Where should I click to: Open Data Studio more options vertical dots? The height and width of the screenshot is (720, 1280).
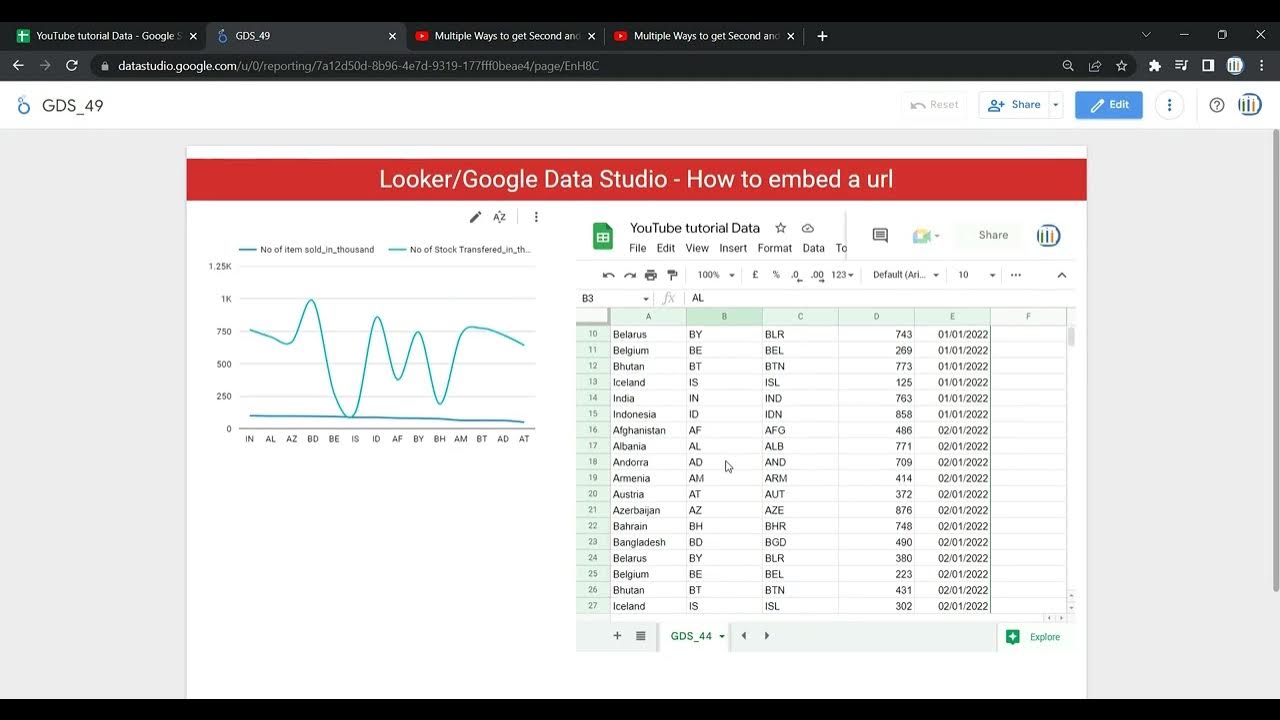[1169, 105]
